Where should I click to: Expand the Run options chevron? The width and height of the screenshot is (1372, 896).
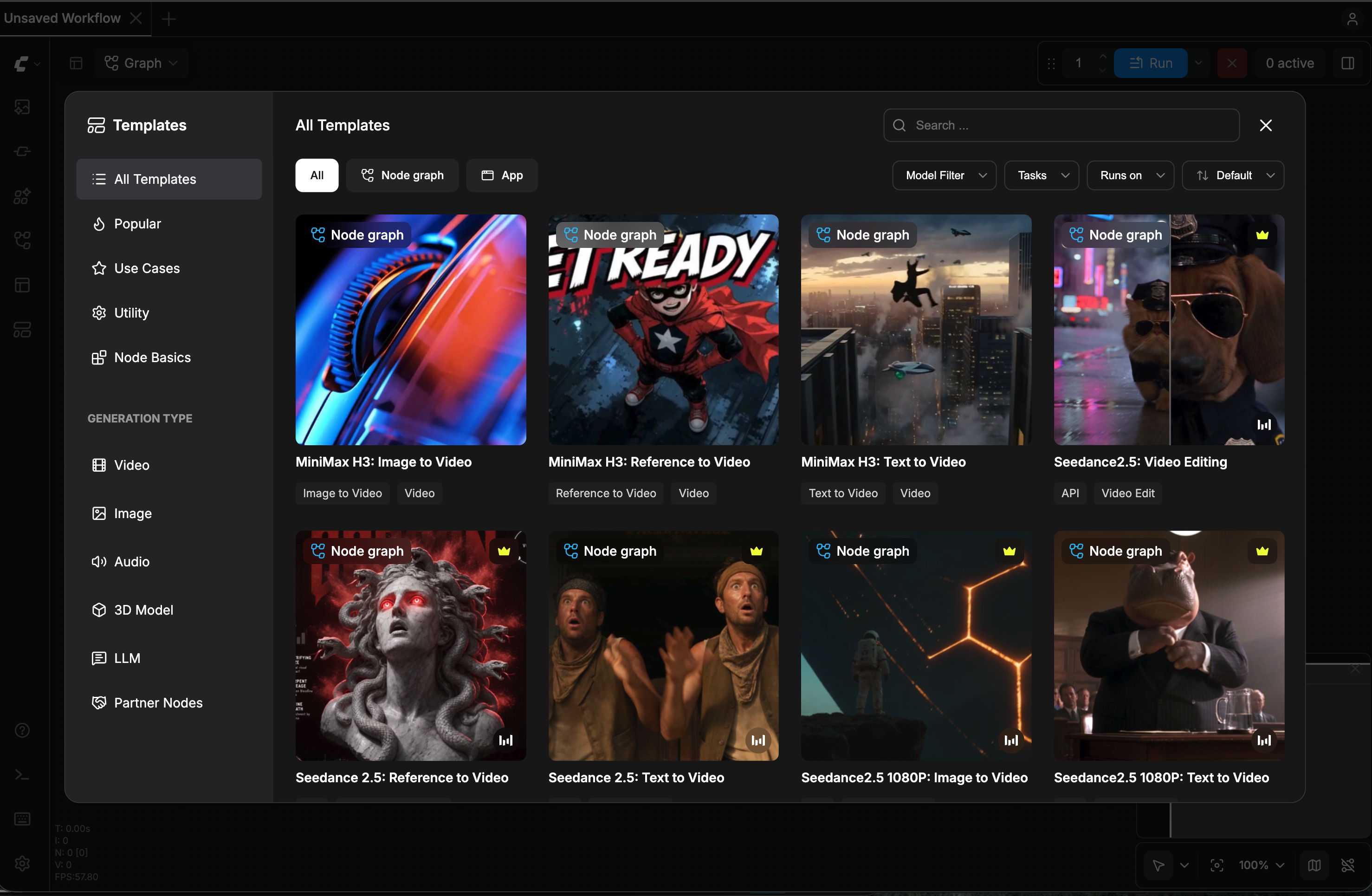(1198, 64)
